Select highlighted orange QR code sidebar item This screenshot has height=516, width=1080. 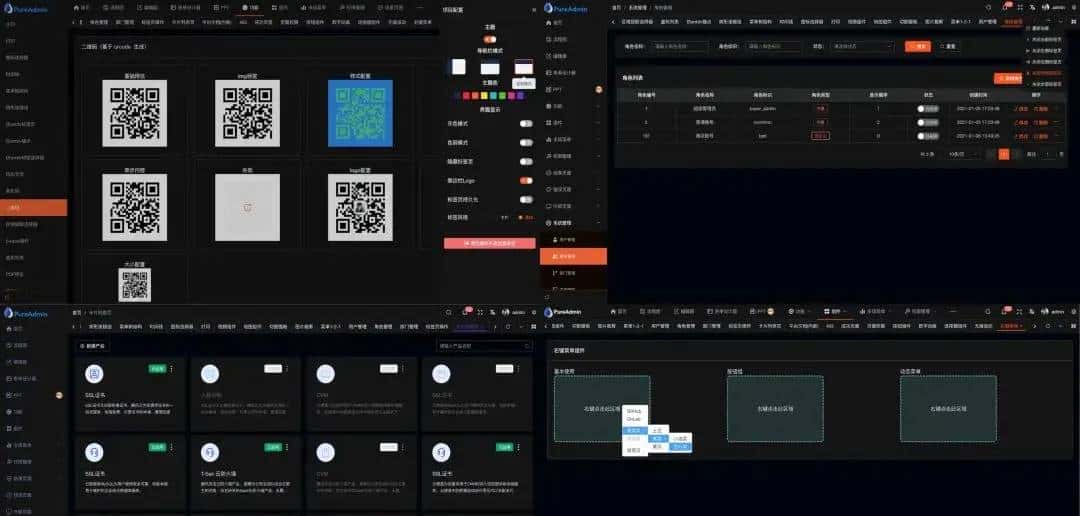click(x=34, y=207)
